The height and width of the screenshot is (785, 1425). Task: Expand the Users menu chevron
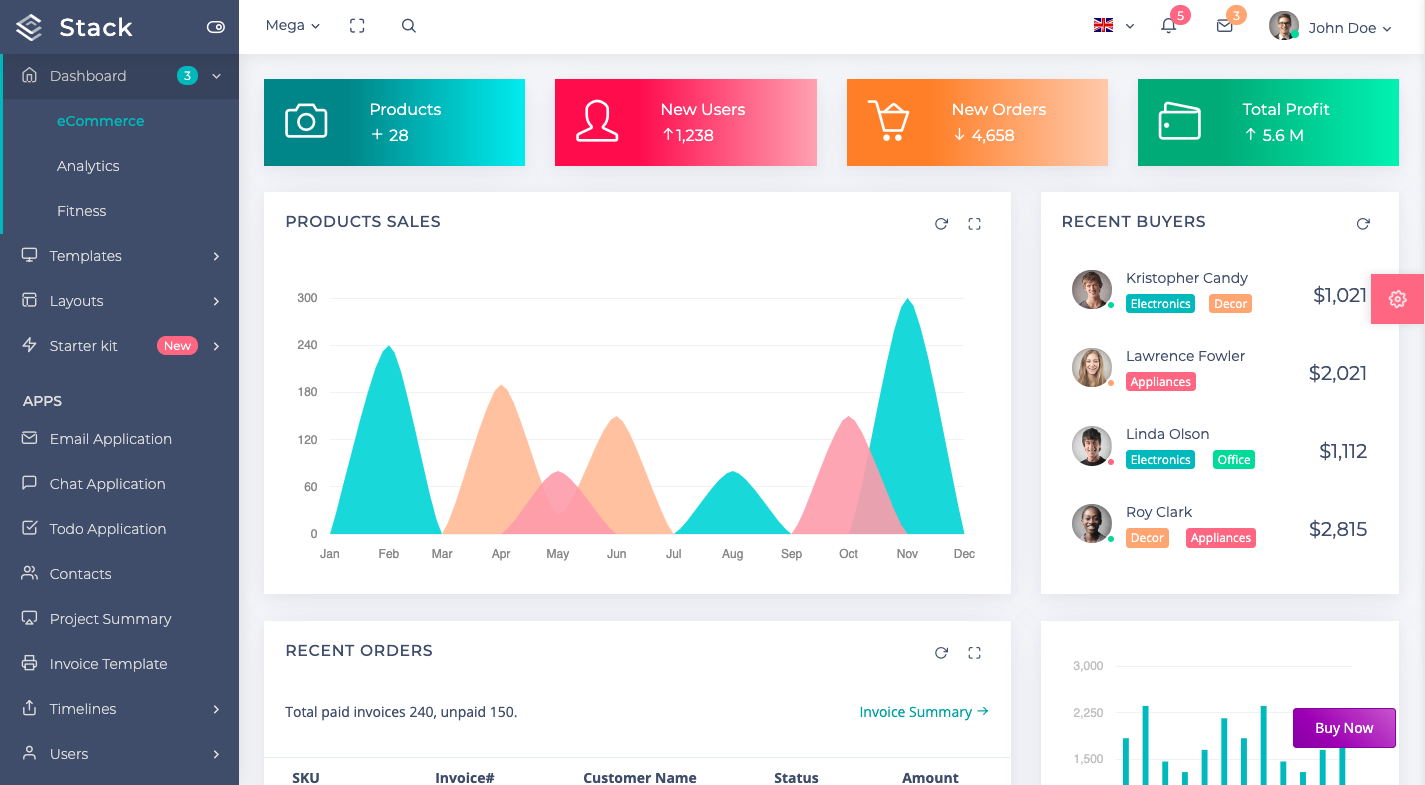point(216,754)
